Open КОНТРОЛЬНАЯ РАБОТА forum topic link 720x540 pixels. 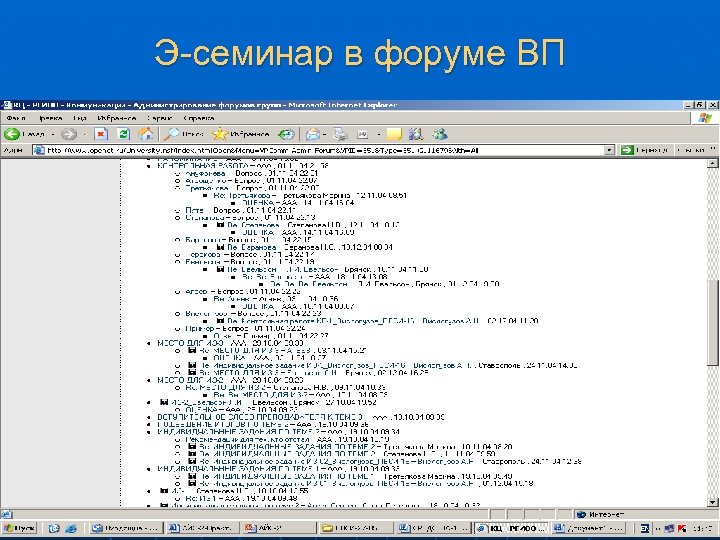tap(203, 166)
